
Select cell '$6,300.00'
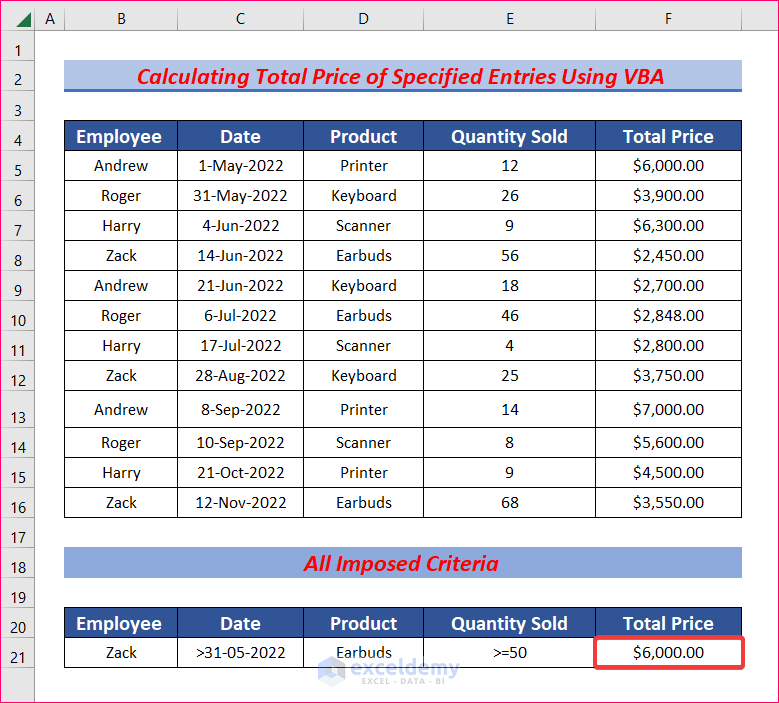click(668, 226)
